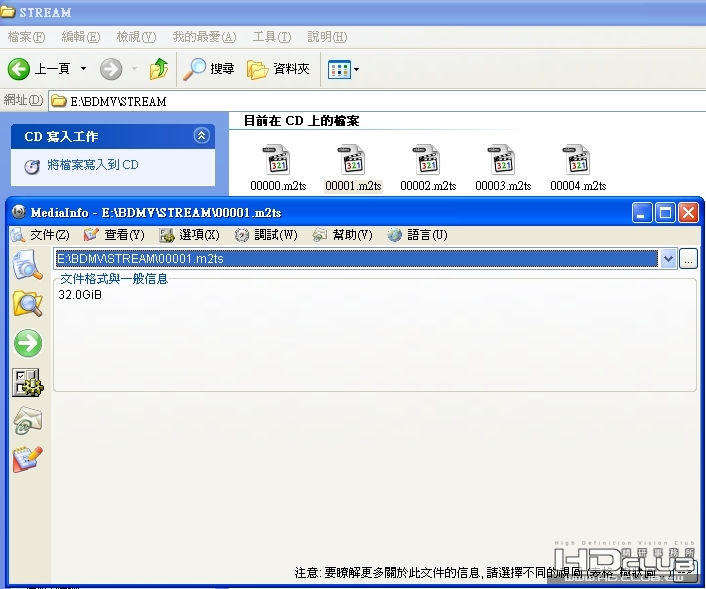Select file 00004.m2ts
Screen dimensions: 706x589
[578, 168]
